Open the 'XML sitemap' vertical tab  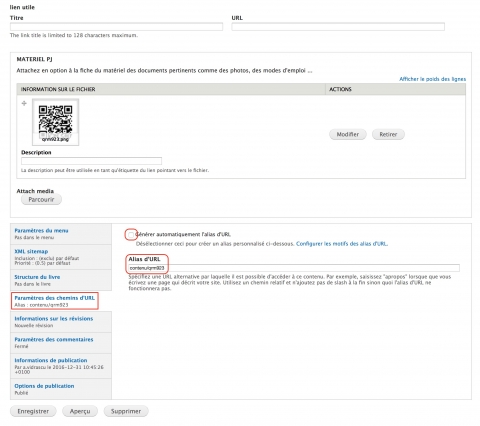[31, 251]
